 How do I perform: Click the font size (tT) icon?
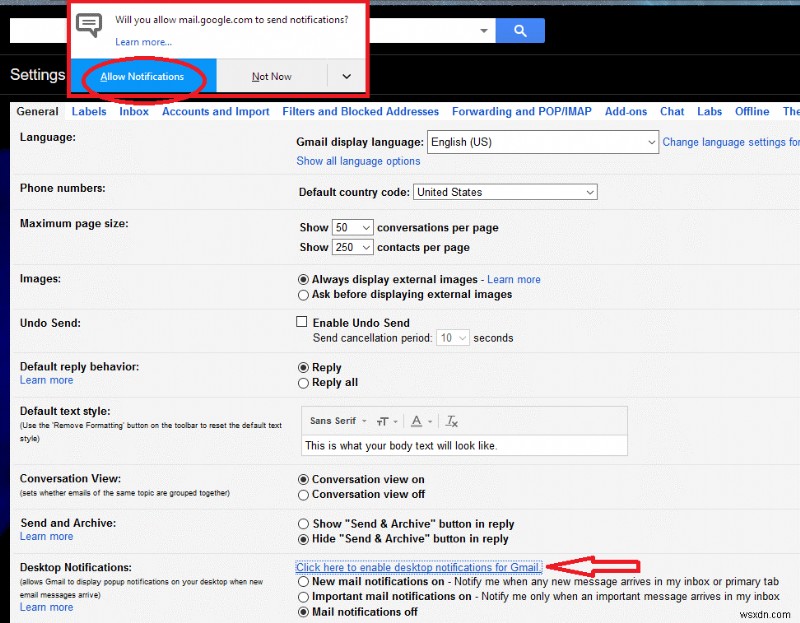(x=381, y=421)
